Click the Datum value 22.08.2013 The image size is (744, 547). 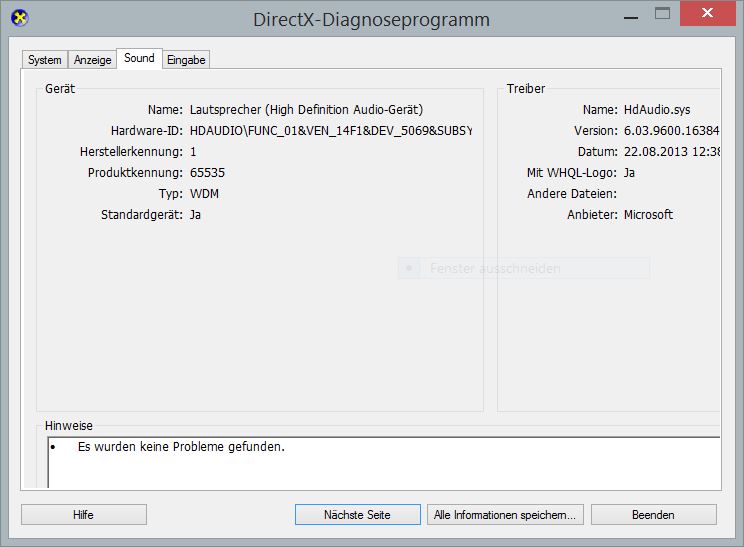(x=672, y=152)
